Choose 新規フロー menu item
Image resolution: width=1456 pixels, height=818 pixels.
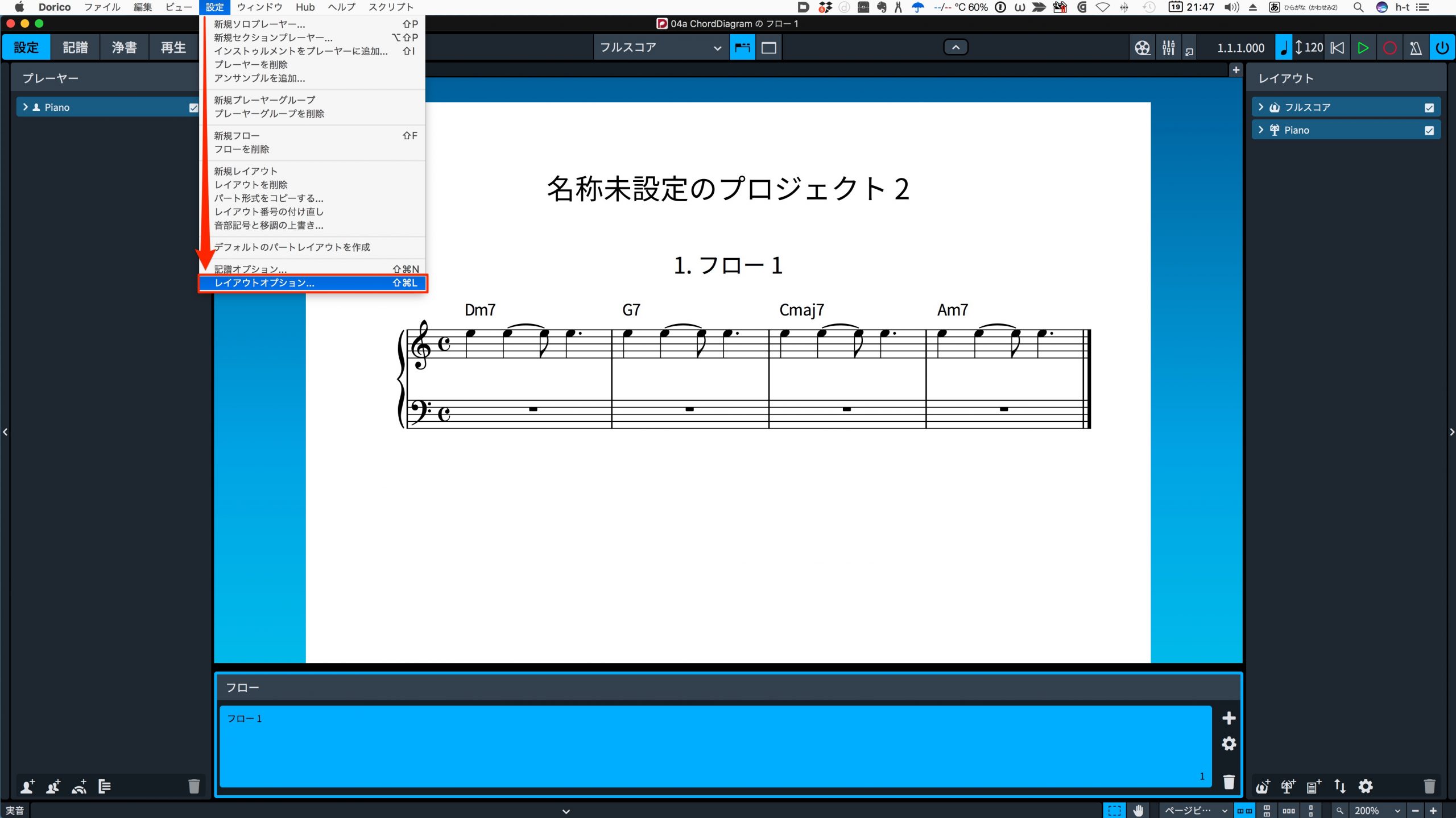click(313, 135)
